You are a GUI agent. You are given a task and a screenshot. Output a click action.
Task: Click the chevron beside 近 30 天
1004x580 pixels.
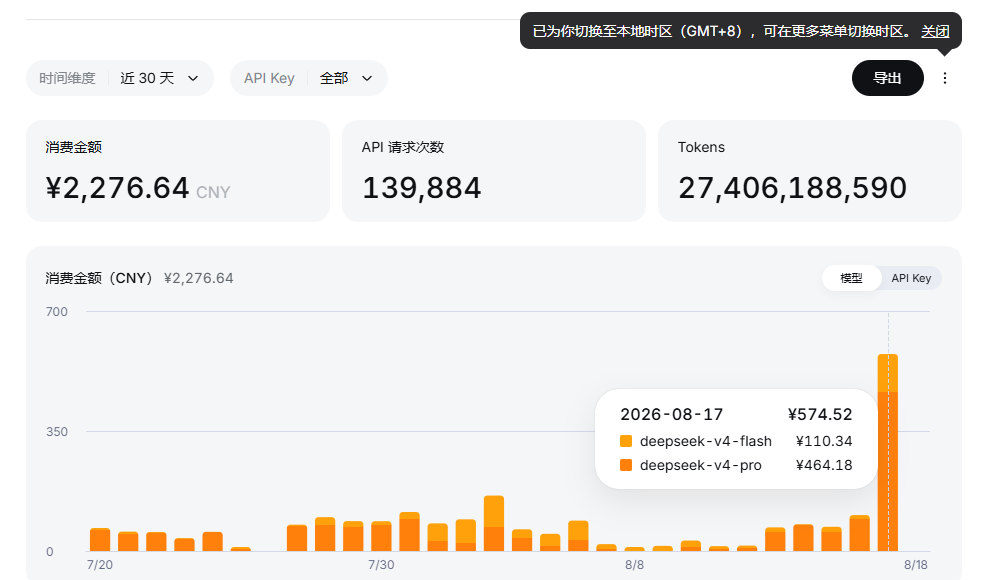point(193,78)
